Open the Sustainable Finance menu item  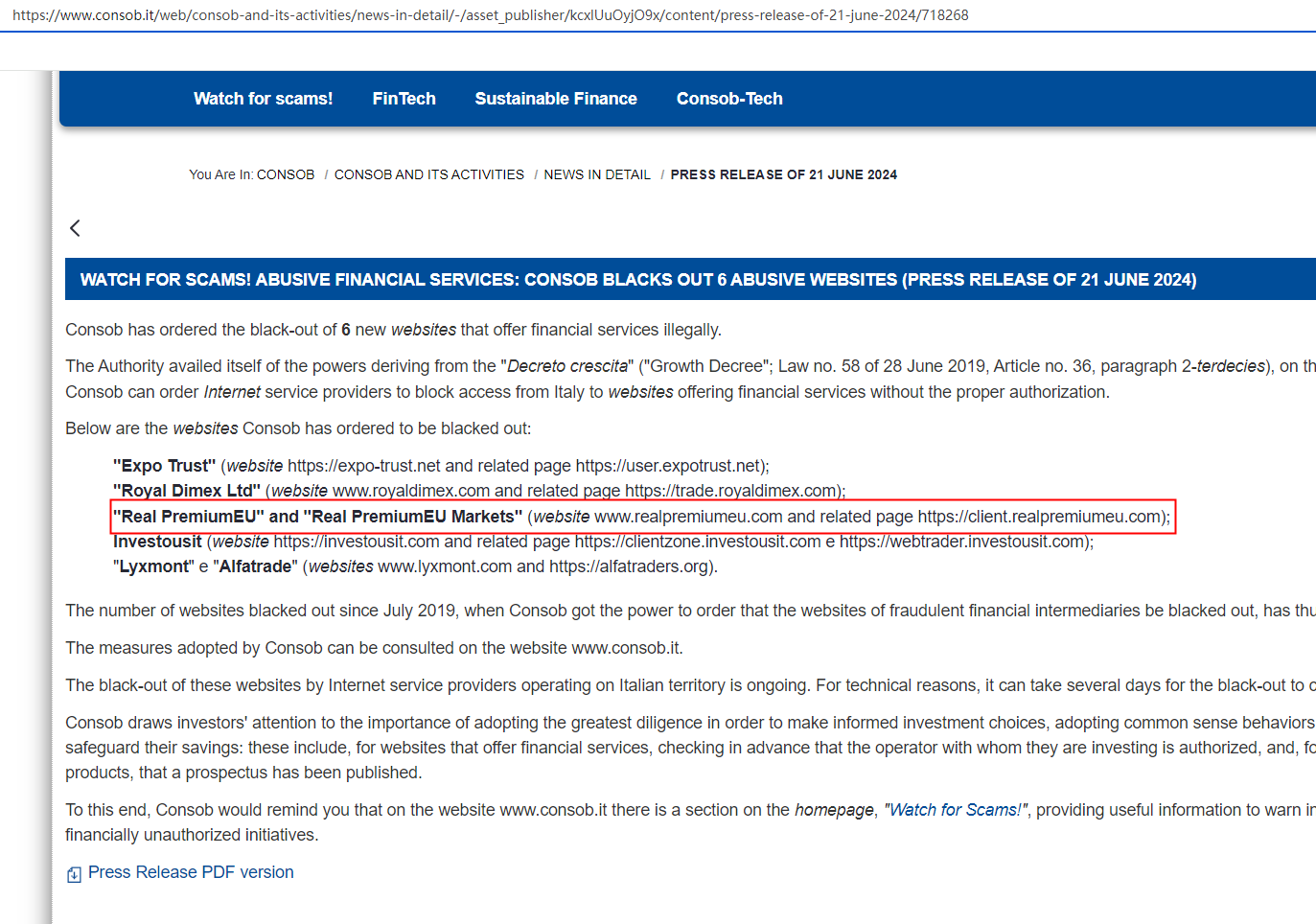556,99
